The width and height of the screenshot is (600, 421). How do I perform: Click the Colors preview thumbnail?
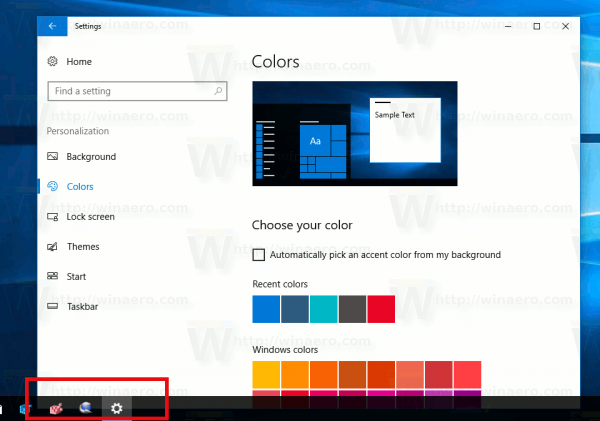tap(355, 134)
